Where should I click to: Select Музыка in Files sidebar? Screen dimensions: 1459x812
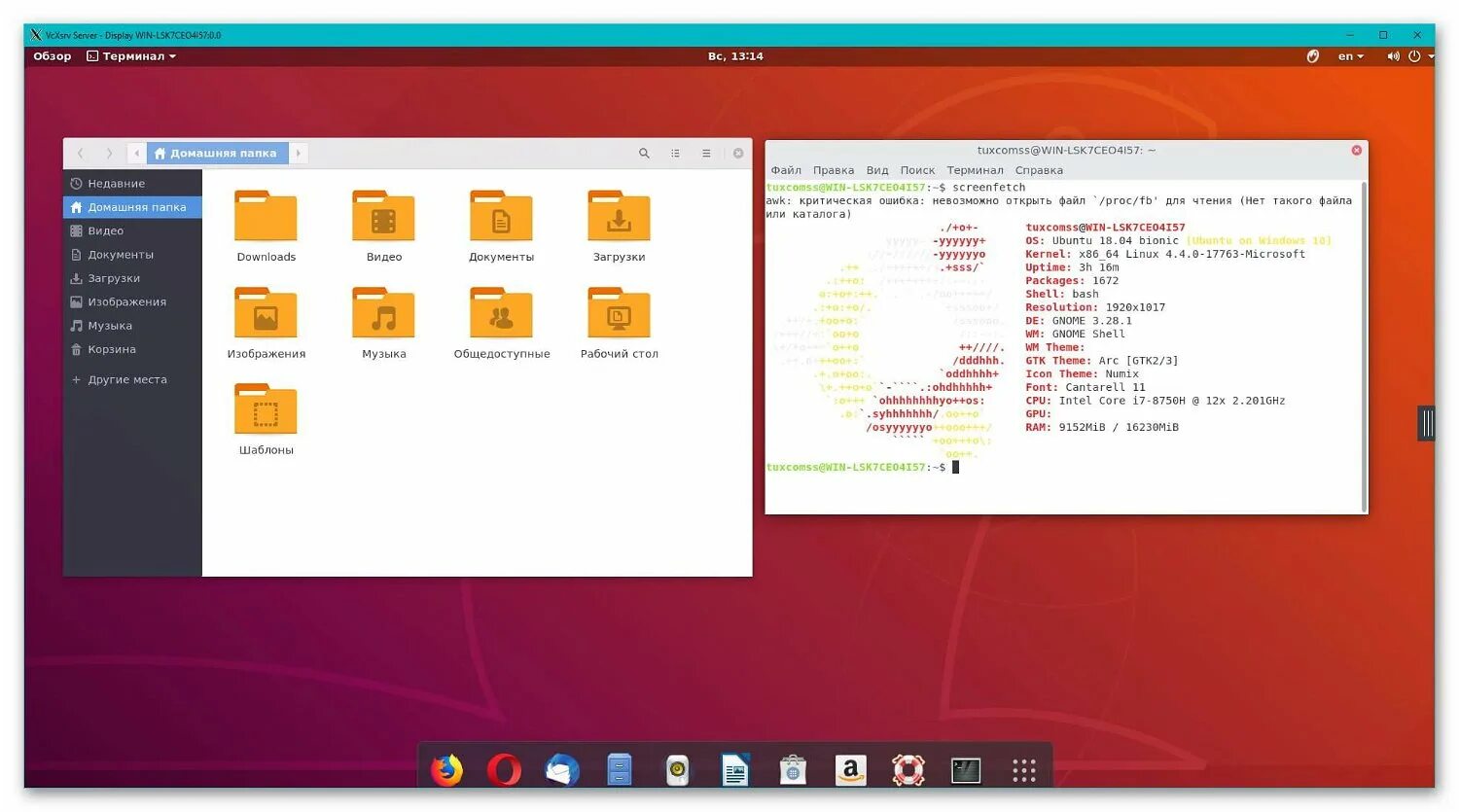(x=132, y=326)
